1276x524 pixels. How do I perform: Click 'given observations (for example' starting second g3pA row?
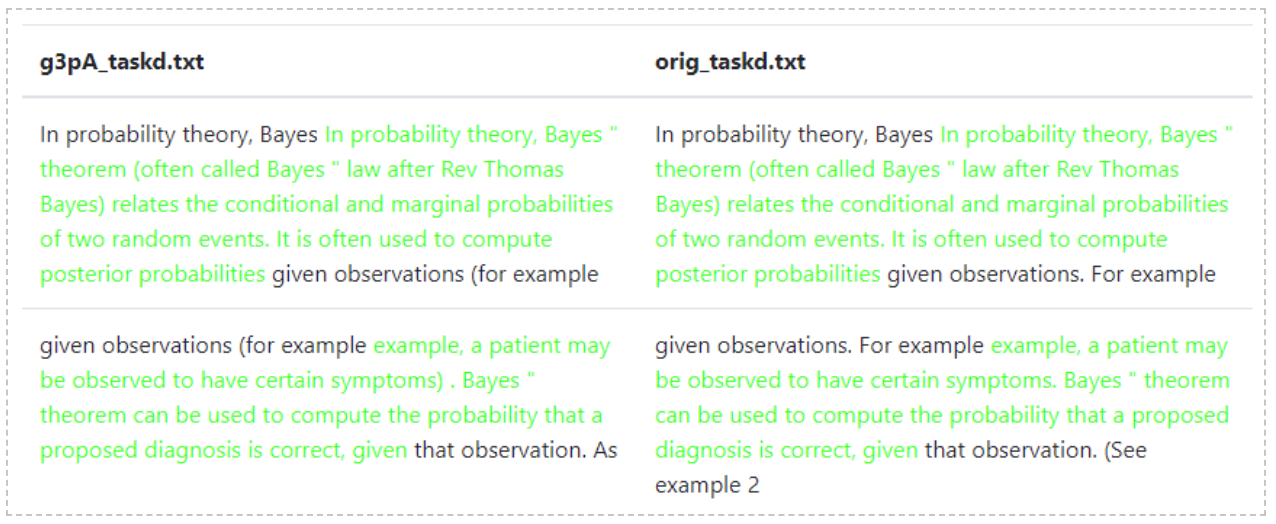coord(203,346)
